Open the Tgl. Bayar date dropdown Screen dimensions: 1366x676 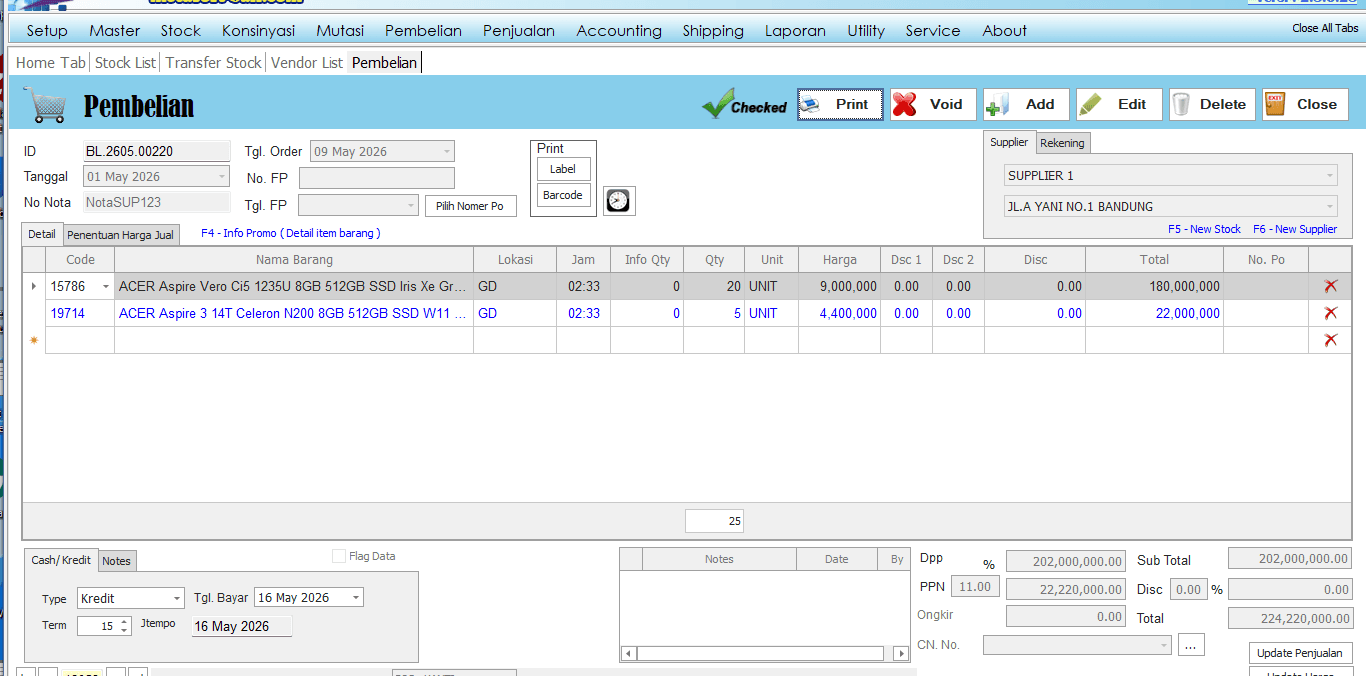coord(355,598)
